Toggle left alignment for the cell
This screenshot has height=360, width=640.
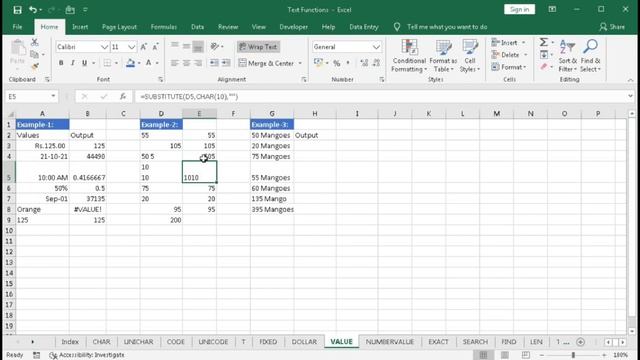tap(174, 63)
